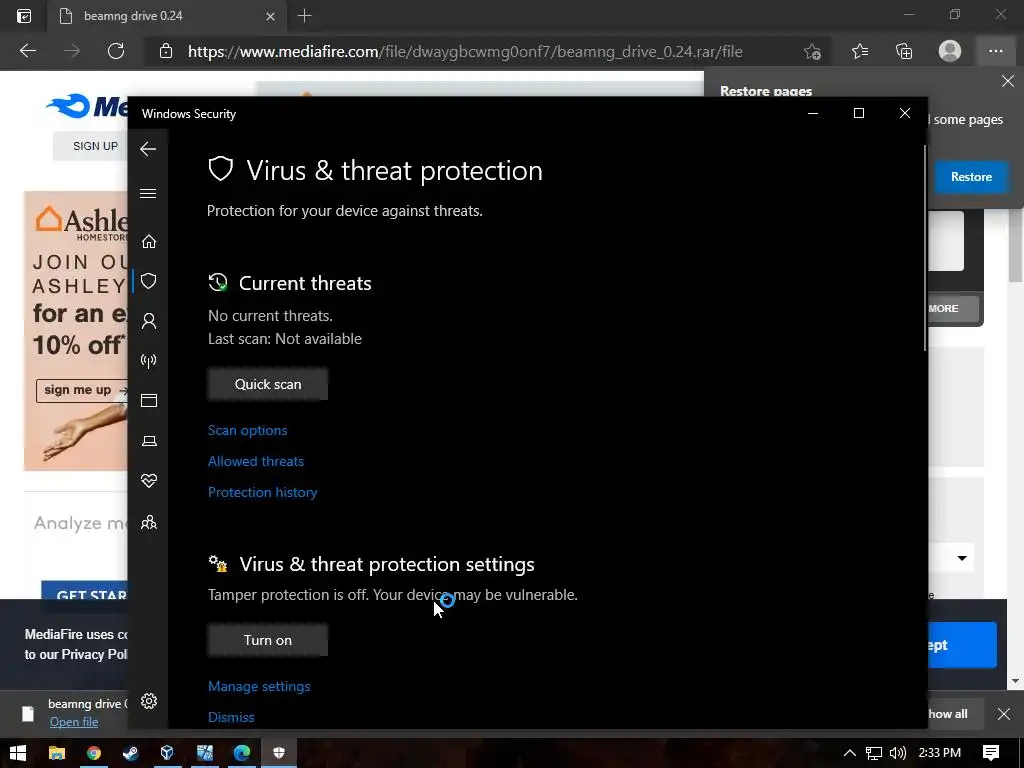Open the Edge profile avatar

pyautogui.click(x=950, y=51)
